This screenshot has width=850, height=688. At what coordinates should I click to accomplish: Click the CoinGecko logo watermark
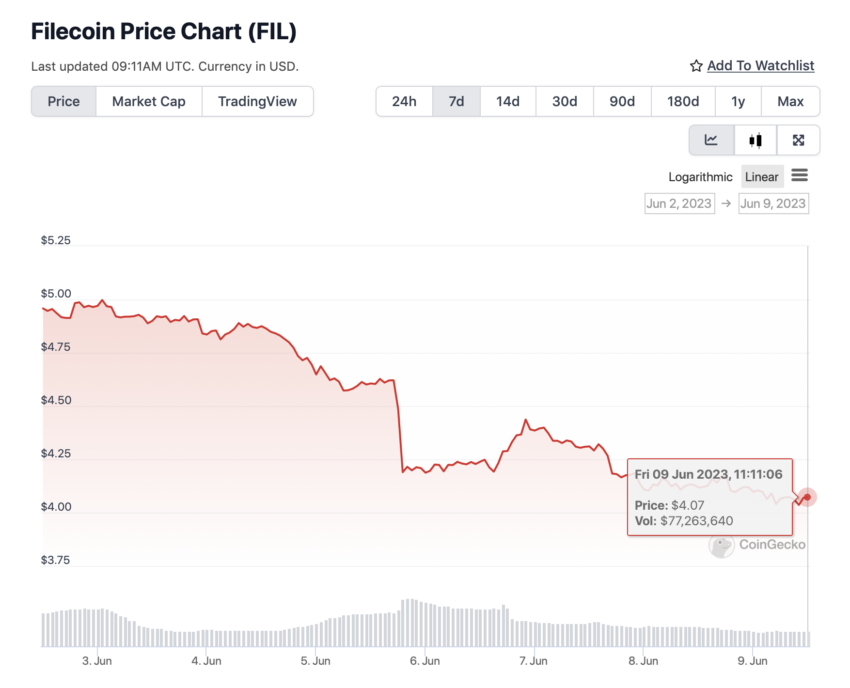[757, 545]
